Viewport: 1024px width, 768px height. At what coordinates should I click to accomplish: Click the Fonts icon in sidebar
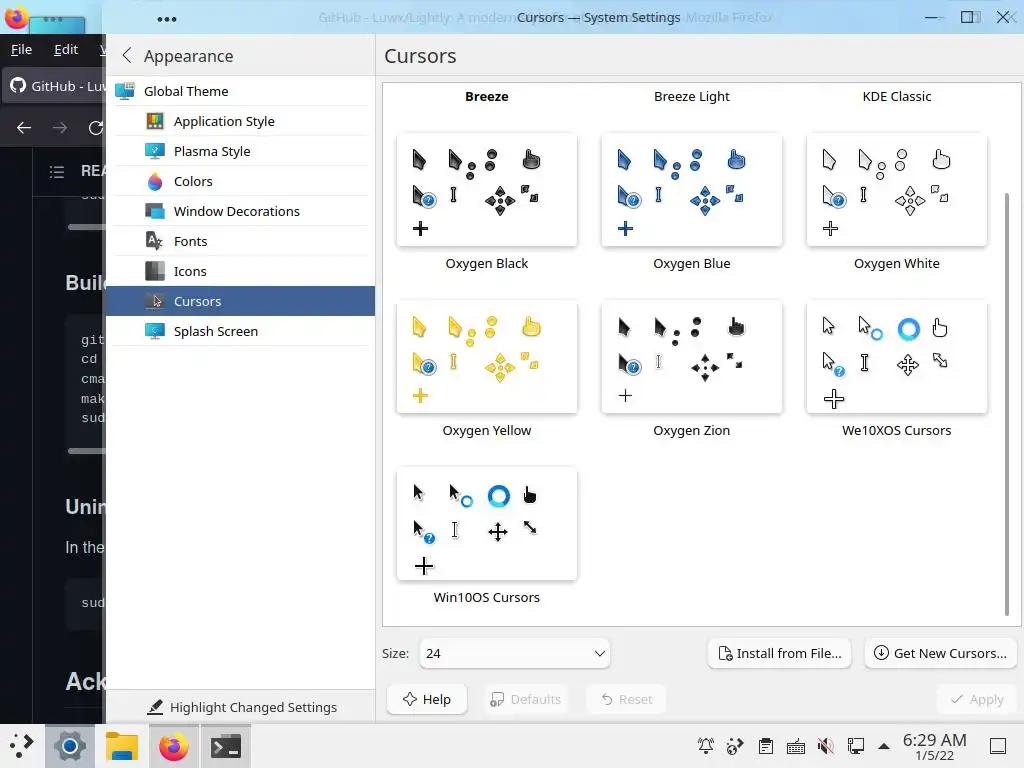pos(155,242)
